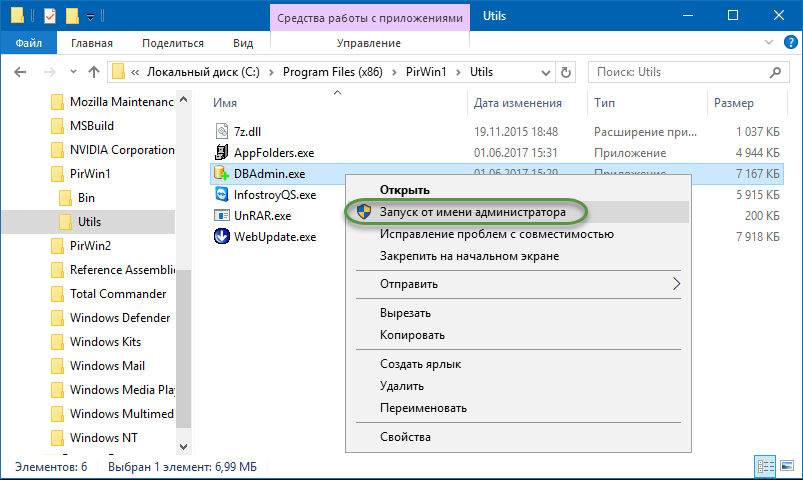Click the 7z.dll file icon

pos(221,131)
